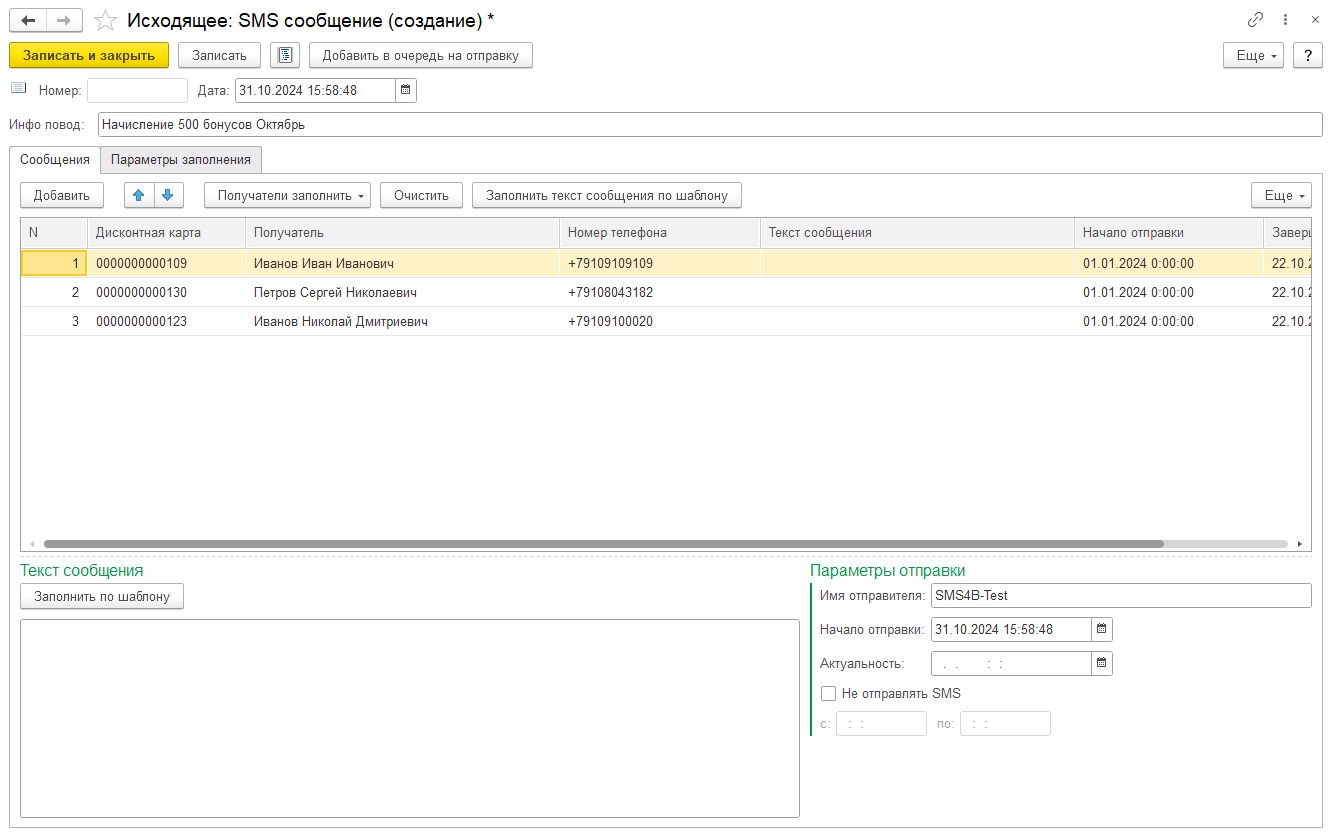This screenshot has width=1336, height=838.
Task: Click phone number +79108043182
Action: [610, 293]
